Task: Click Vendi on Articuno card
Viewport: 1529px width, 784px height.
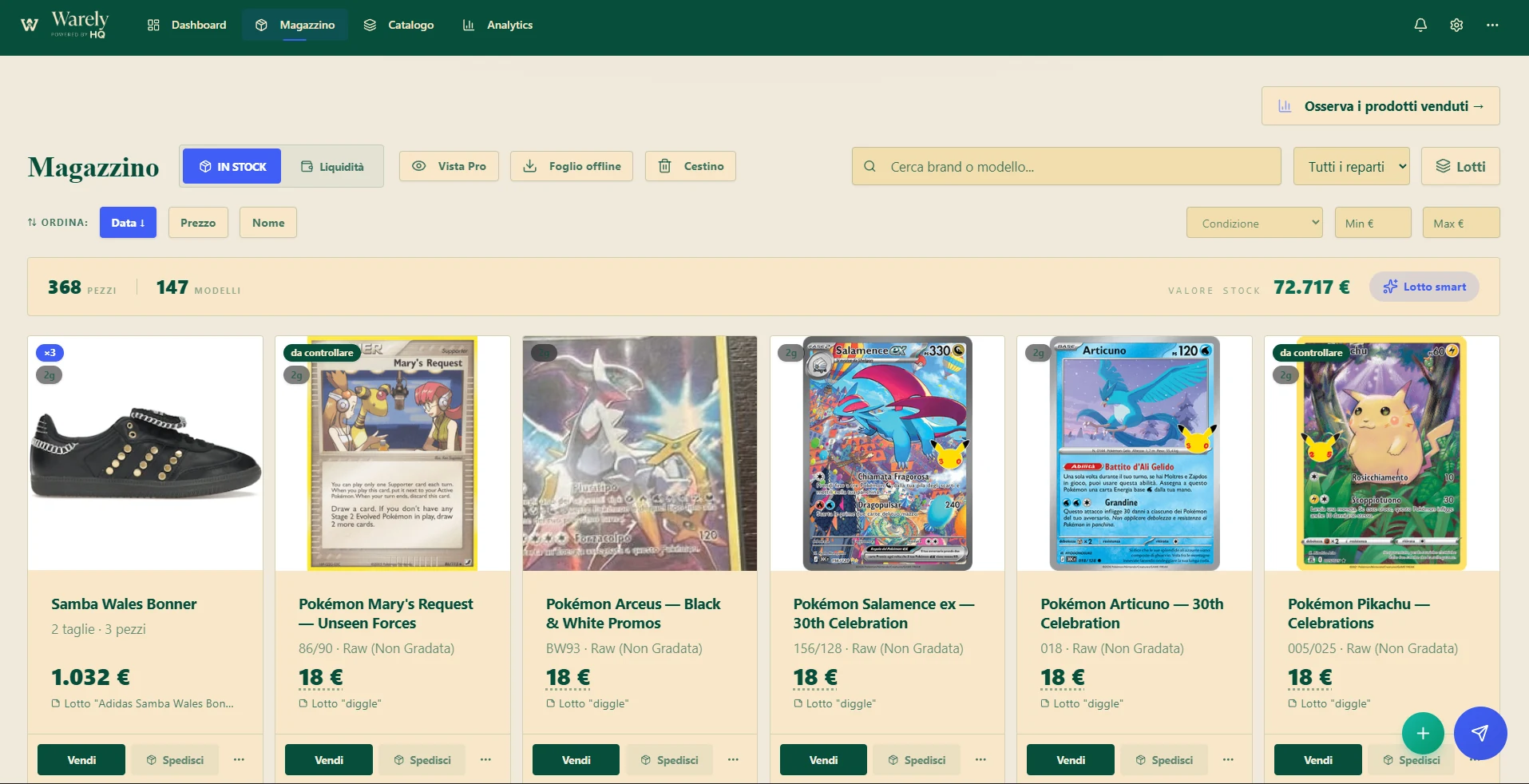Action: click(x=1071, y=760)
